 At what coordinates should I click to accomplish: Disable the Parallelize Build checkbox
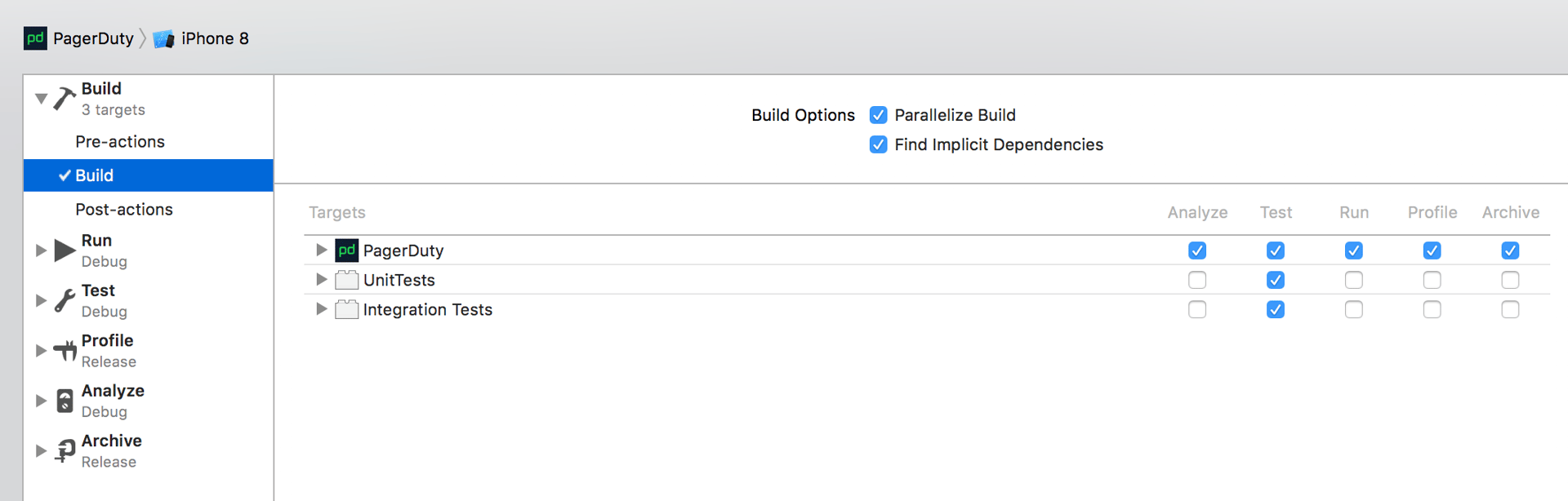click(x=878, y=115)
